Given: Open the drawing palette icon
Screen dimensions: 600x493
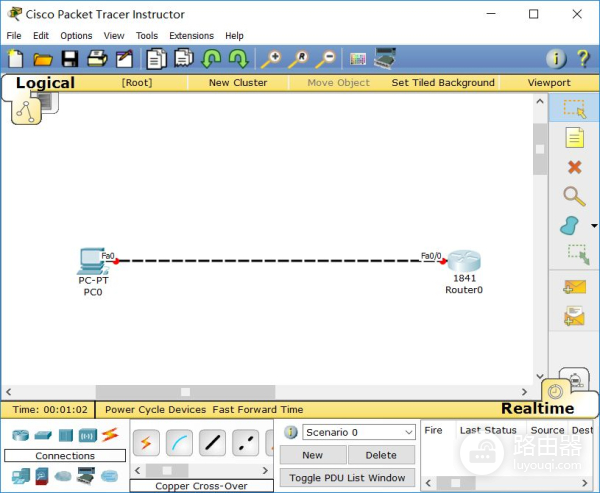Looking at the screenshot, I should pyautogui.click(x=358, y=59).
